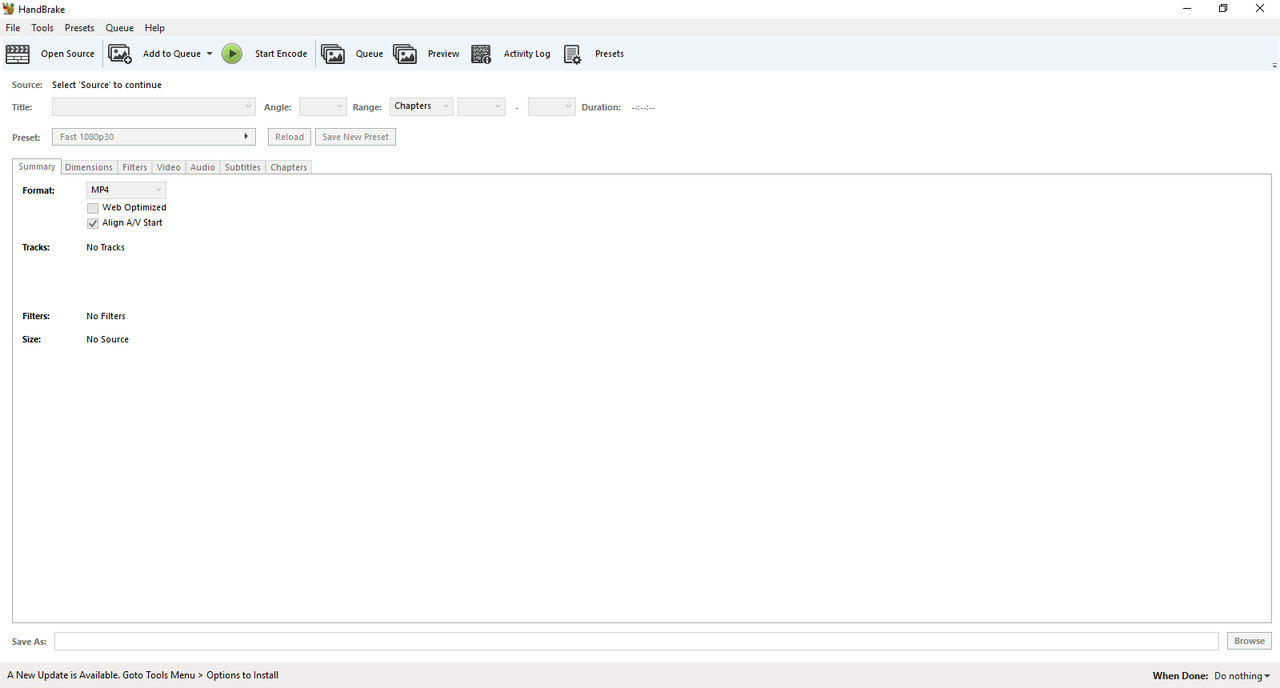Click the "Select 'Source' to continue" text
The height and width of the screenshot is (688, 1280).
point(107,85)
